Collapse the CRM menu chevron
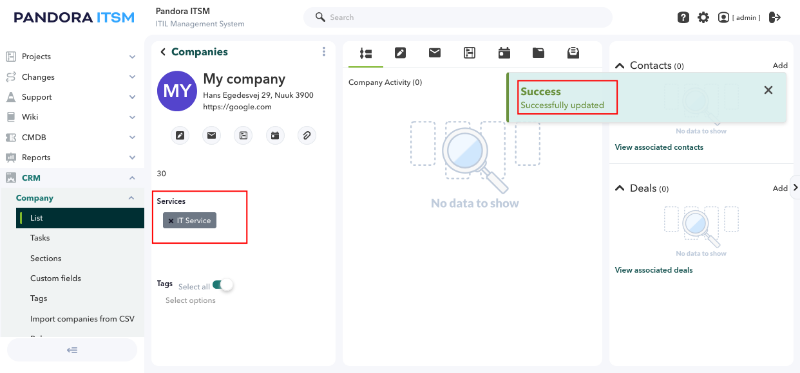Image resolution: width=800 pixels, height=373 pixels. tap(132, 178)
